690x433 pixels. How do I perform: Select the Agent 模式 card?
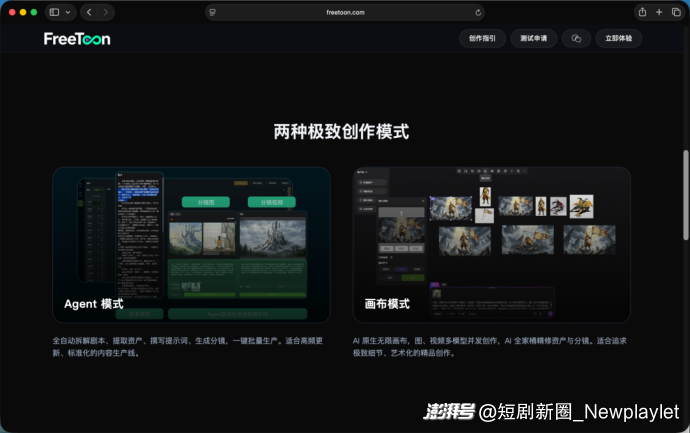coord(191,245)
